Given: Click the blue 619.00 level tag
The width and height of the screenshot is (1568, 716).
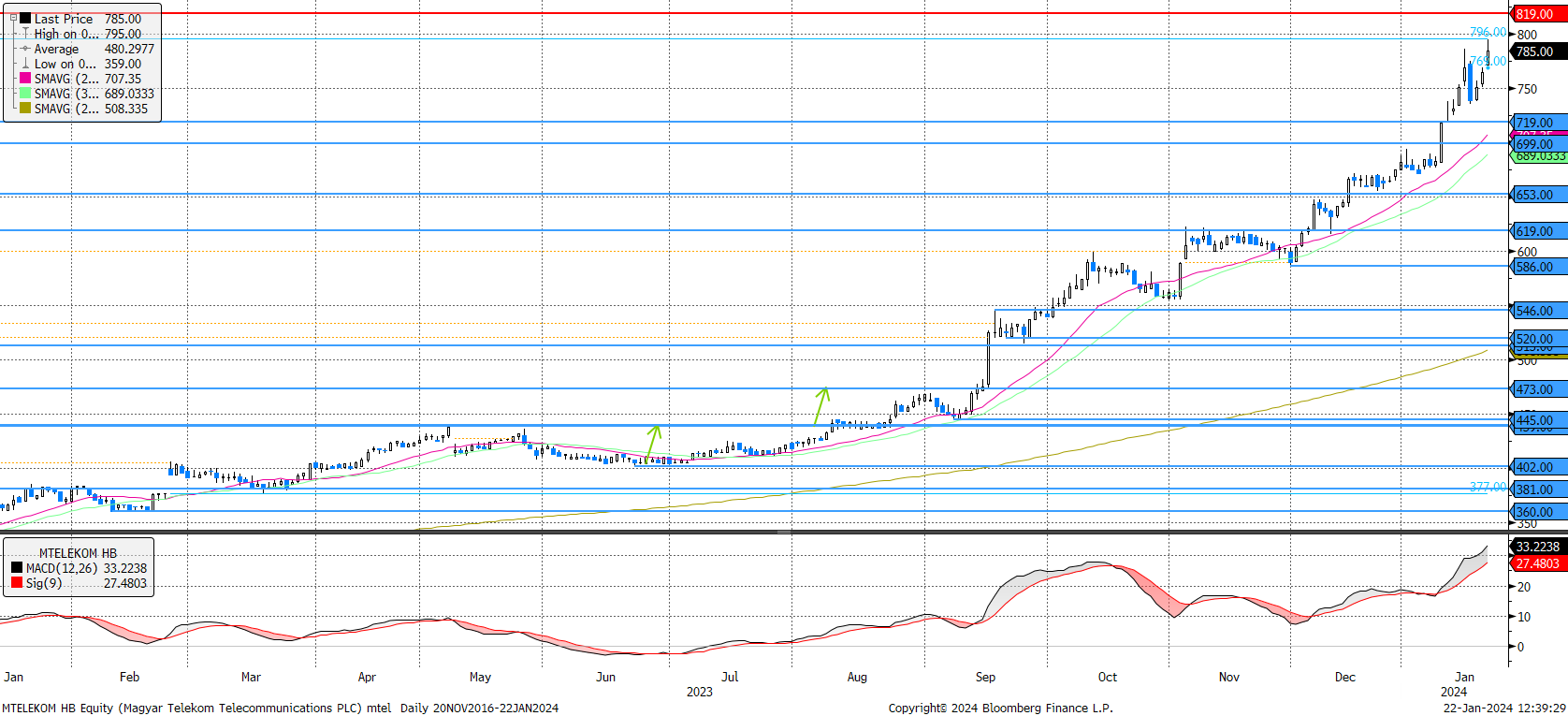Looking at the screenshot, I should [x=1539, y=231].
